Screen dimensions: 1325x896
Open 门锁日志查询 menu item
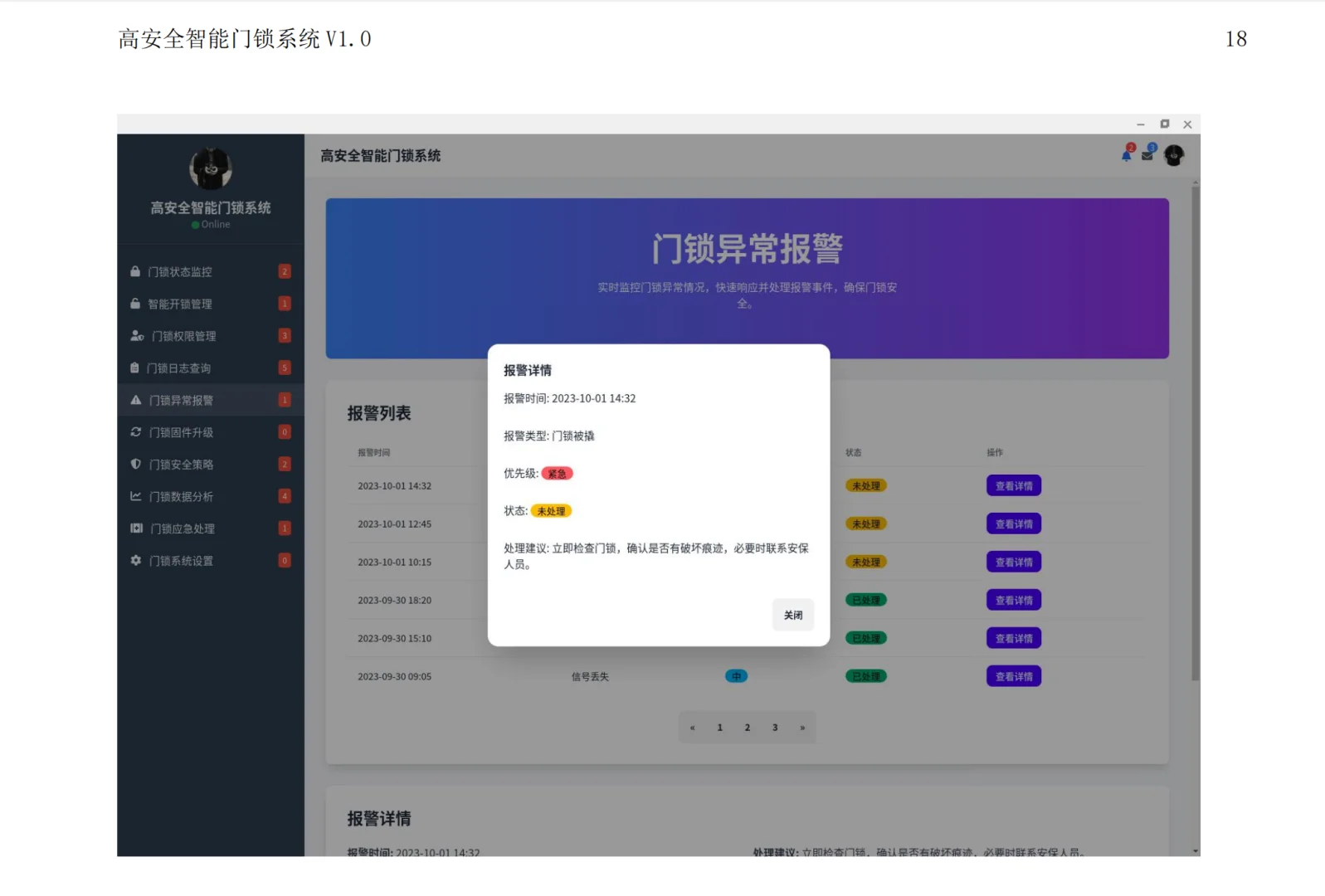pyautogui.click(x=211, y=368)
